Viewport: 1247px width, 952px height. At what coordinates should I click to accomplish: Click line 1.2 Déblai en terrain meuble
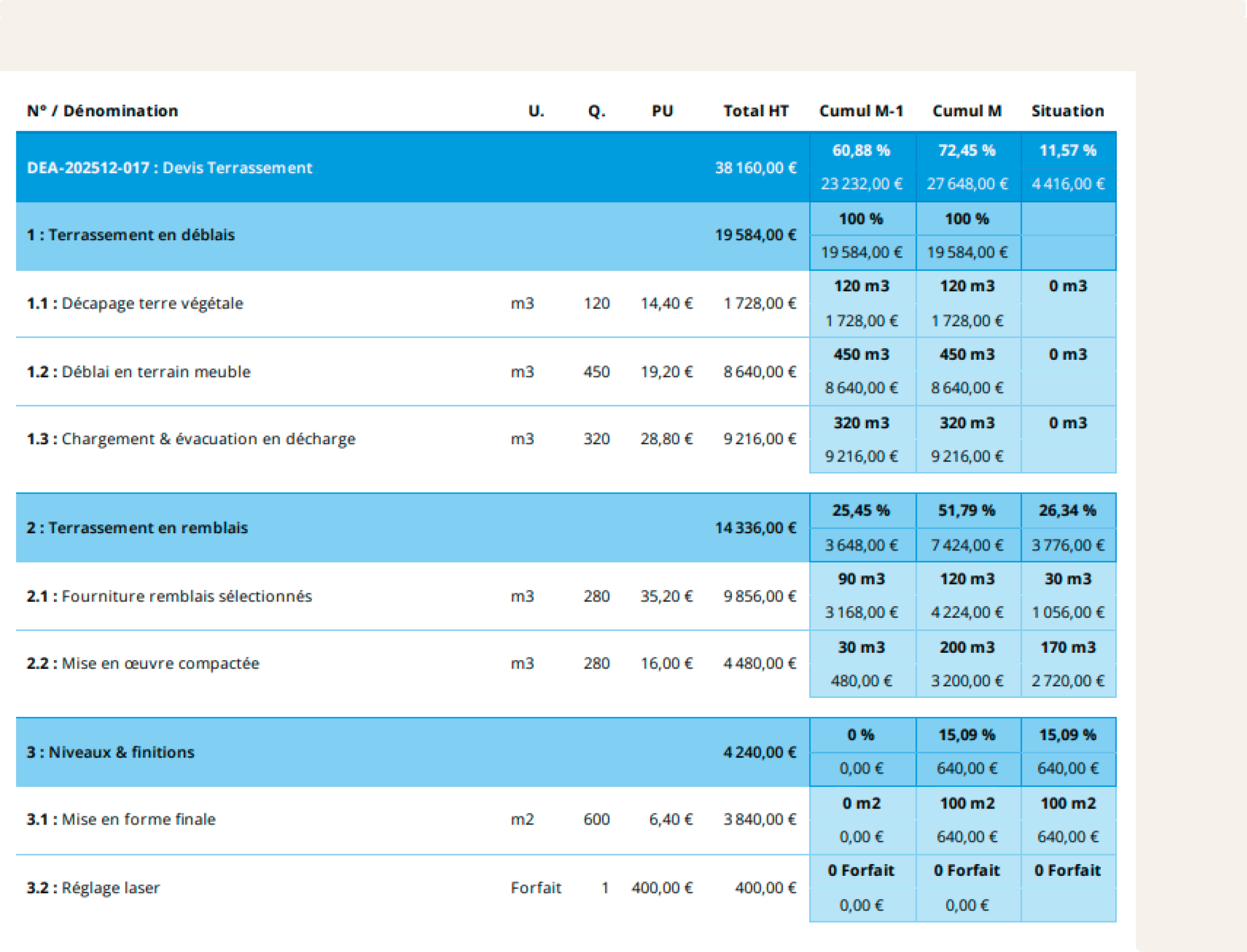click(x=139, y=373)
